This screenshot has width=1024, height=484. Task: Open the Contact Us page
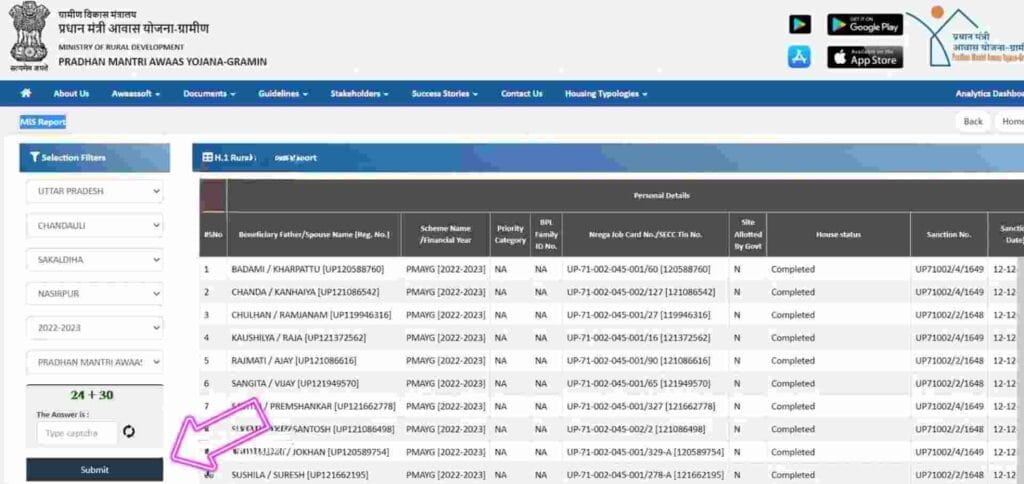[522, 93]
